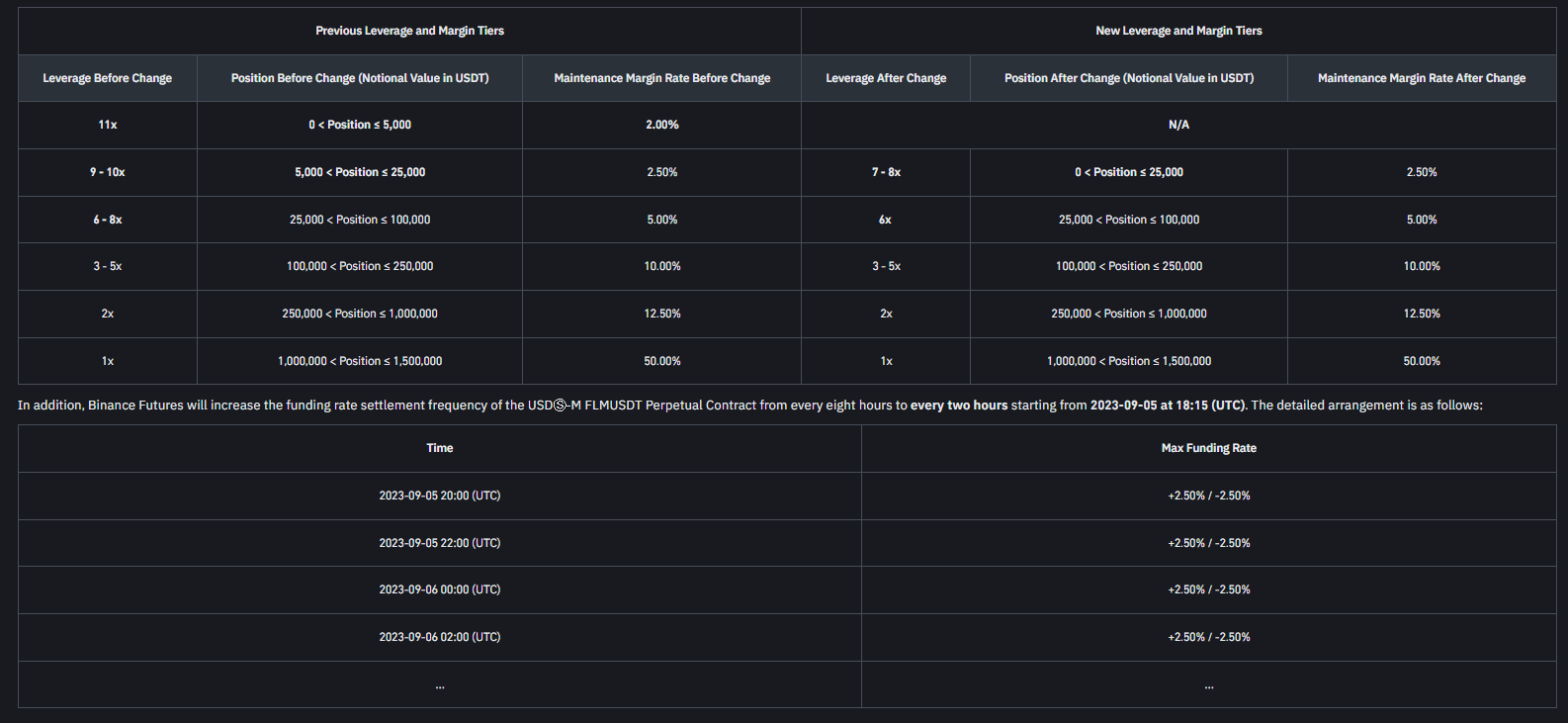The width and height of the screenshot is (1568, 723).
Task: Click the "6 - 8x" leverage cell
Action: pos(107,220)
